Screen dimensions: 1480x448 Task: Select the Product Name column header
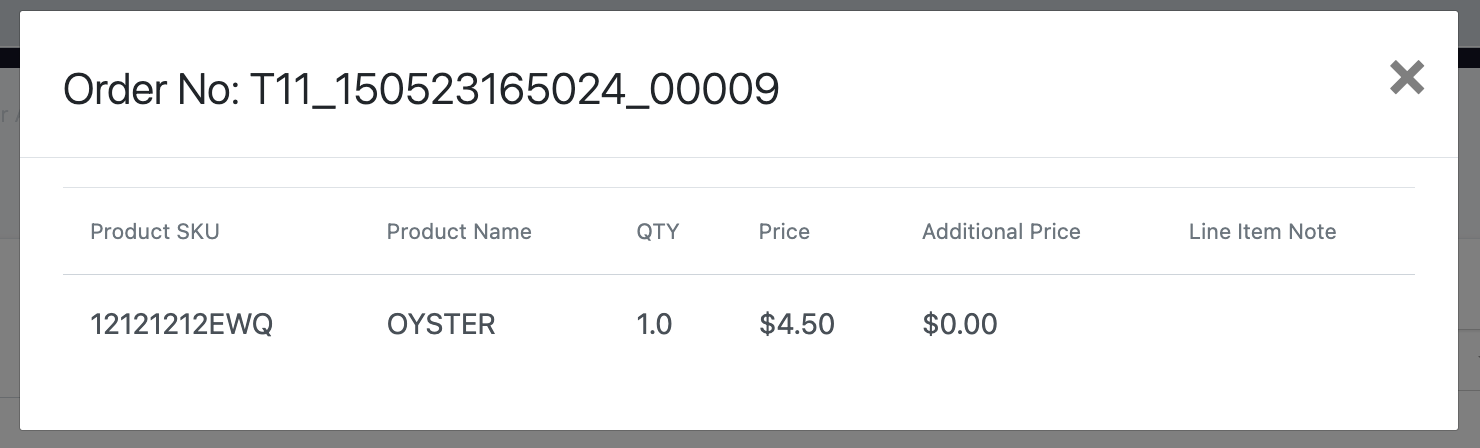click(459, 232)
